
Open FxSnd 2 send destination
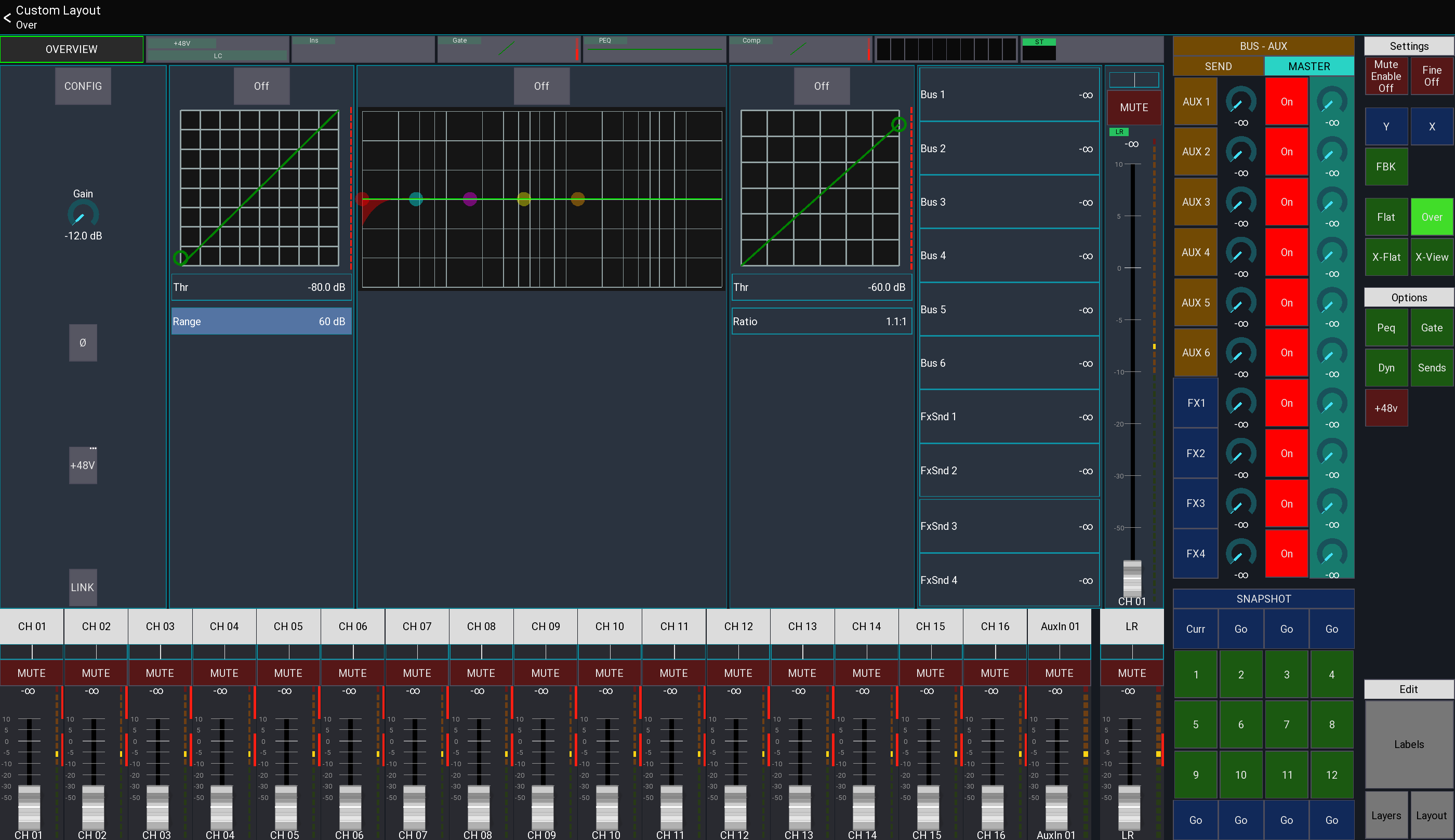[1009, 470]
